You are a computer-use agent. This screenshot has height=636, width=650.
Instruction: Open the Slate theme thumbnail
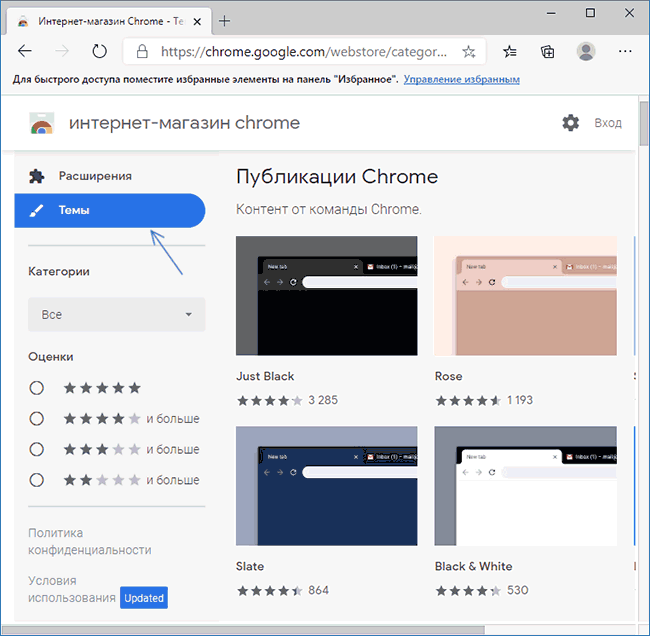327,486
